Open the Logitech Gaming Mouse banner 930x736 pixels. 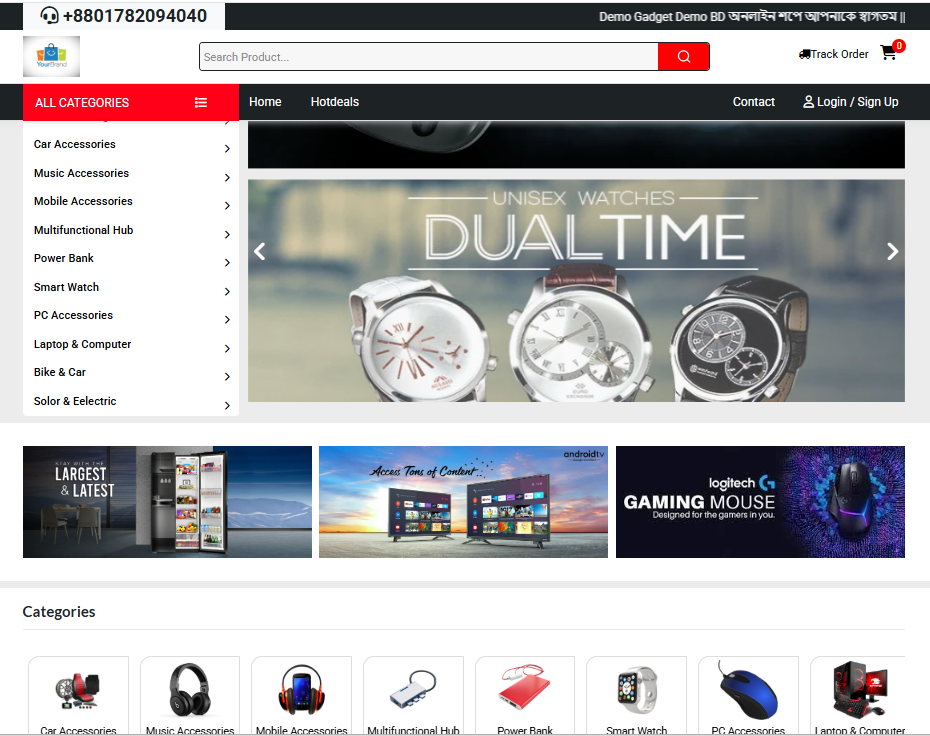760,502
